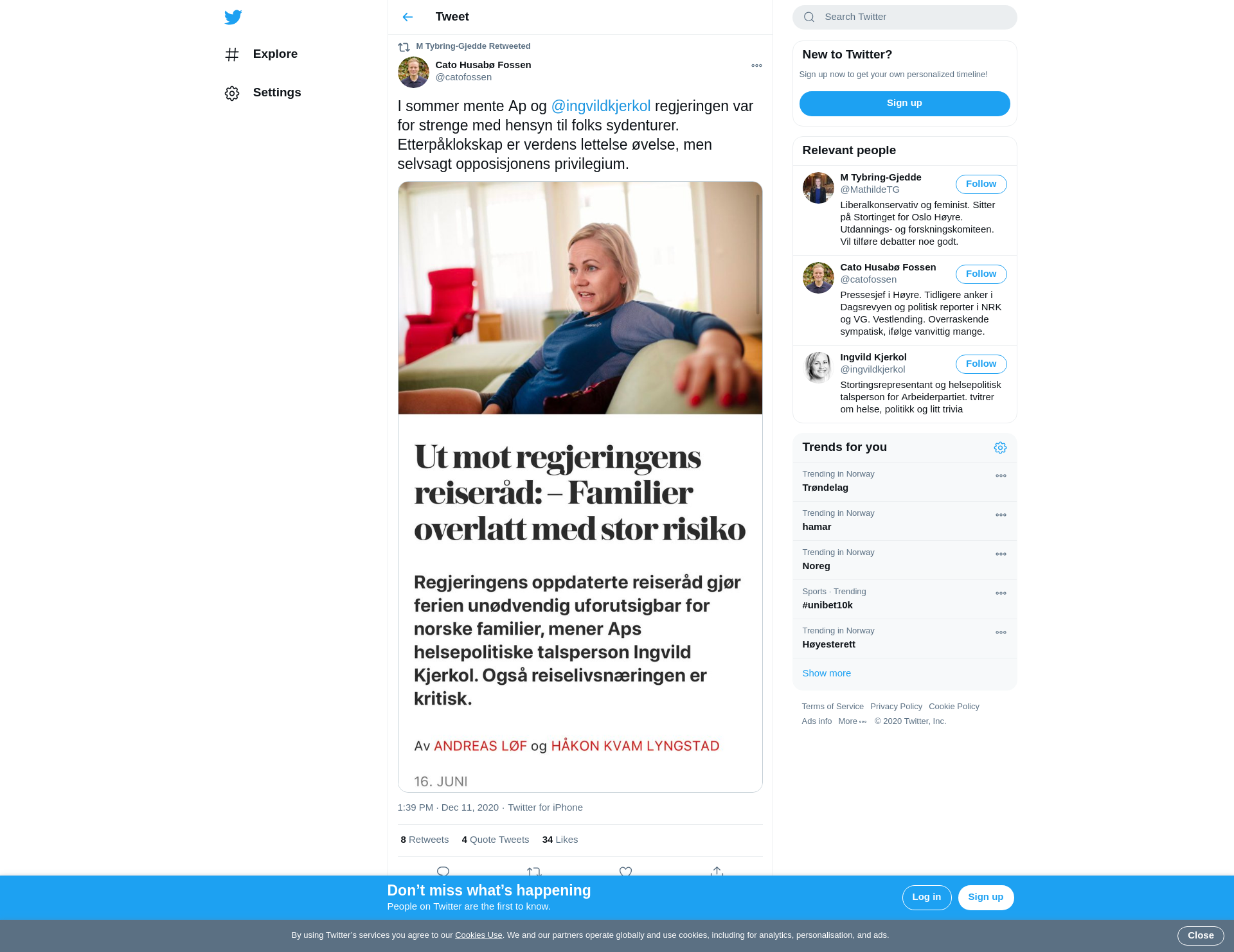
Task: Follow M Tybring-Gjedde
Action: pyautogui.click(x=981, y=184)
